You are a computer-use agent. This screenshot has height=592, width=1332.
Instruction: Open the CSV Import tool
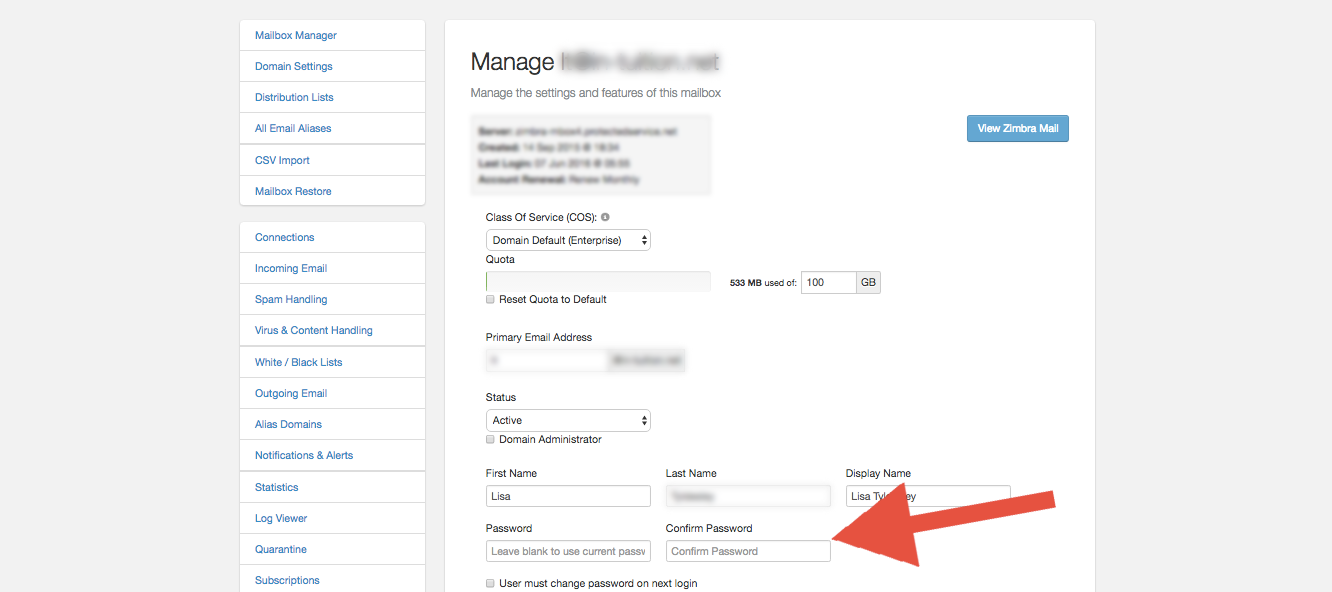pyautogui.click(x=281, y=159)
